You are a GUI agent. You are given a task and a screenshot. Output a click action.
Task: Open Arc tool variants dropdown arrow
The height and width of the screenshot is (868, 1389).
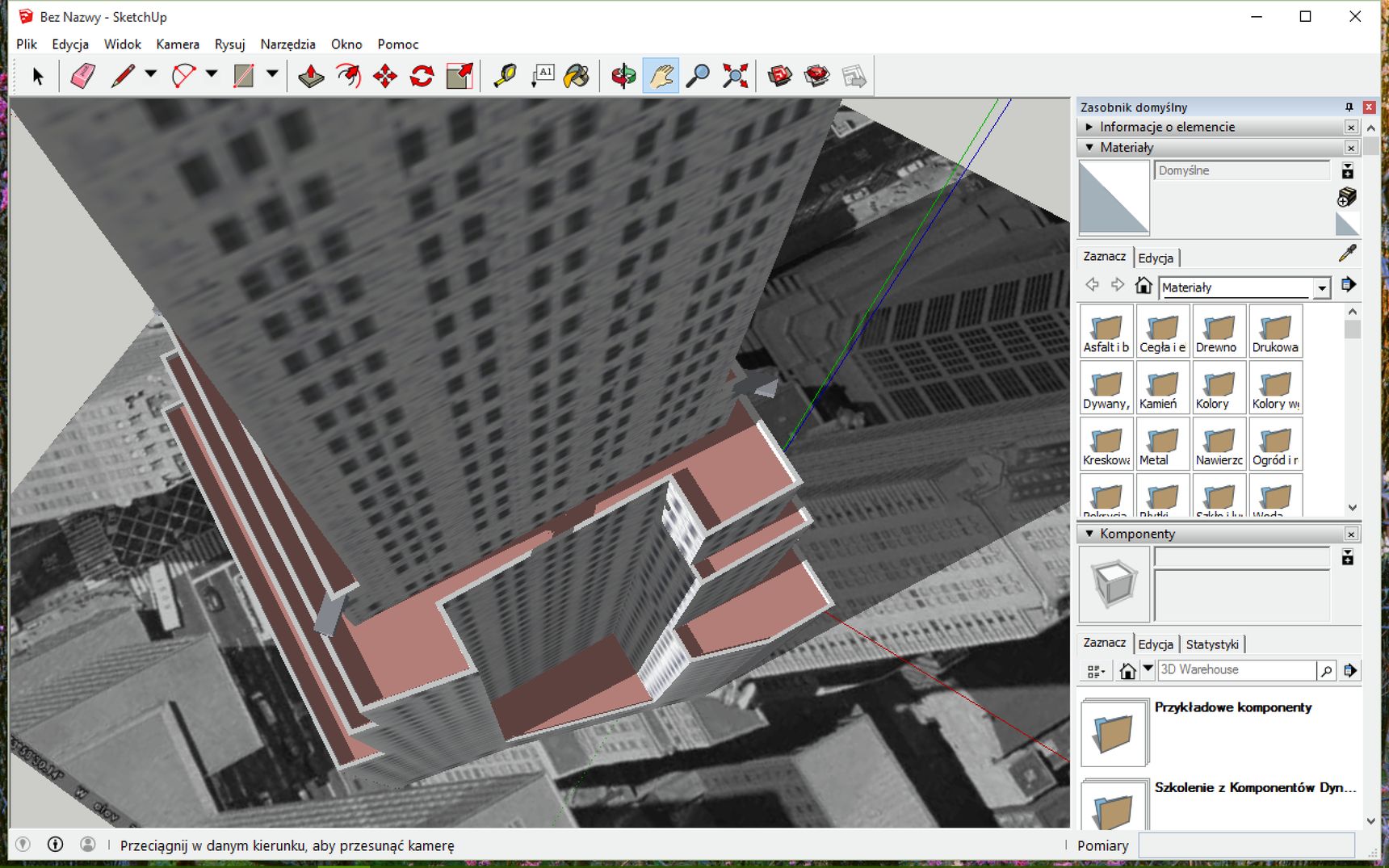point(212,74)
